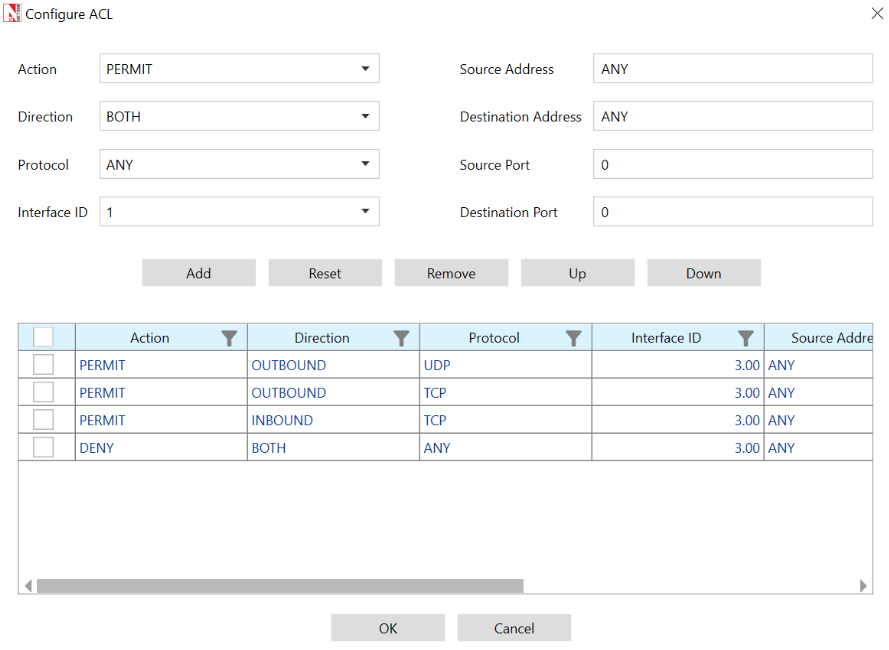
Task: Check the UDP OUTBOUND rule checkbox
Action: (x=43, y=365)
